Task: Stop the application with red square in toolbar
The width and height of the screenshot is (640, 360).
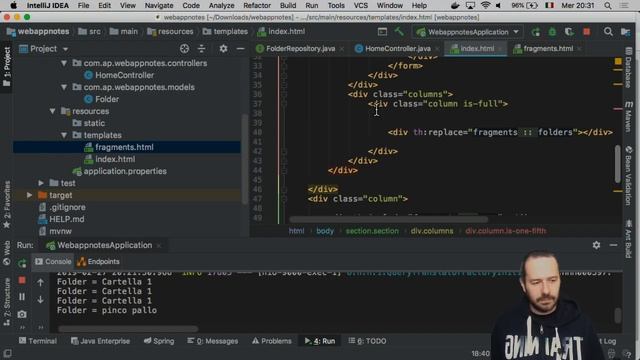Action: (x=587, y=32)
